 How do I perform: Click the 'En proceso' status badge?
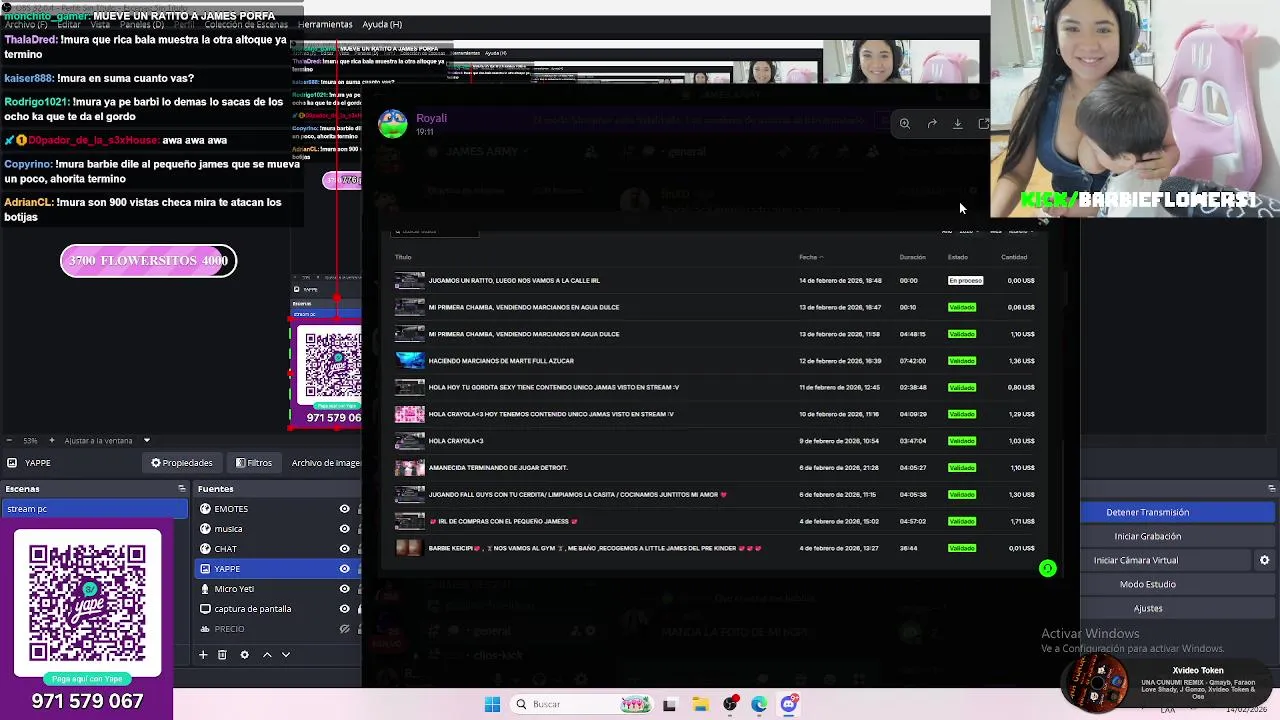click(966, 281)
